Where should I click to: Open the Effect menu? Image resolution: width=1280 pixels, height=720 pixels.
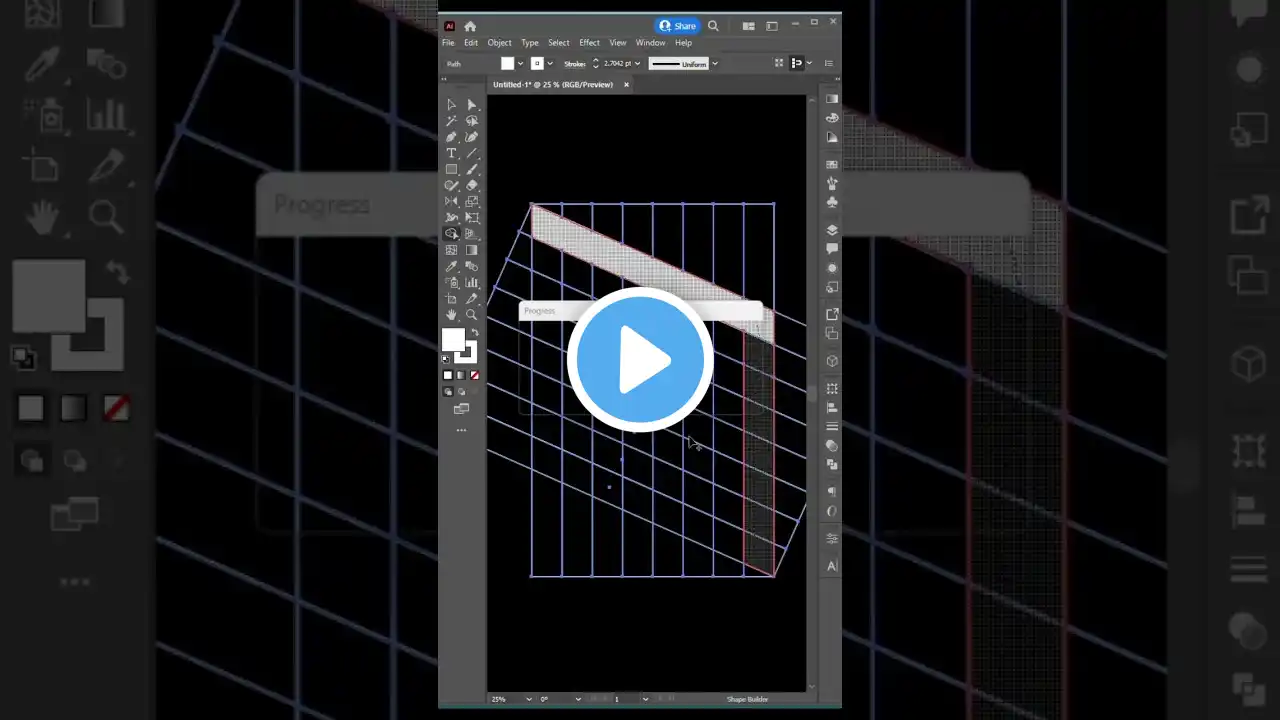point(589,43)
